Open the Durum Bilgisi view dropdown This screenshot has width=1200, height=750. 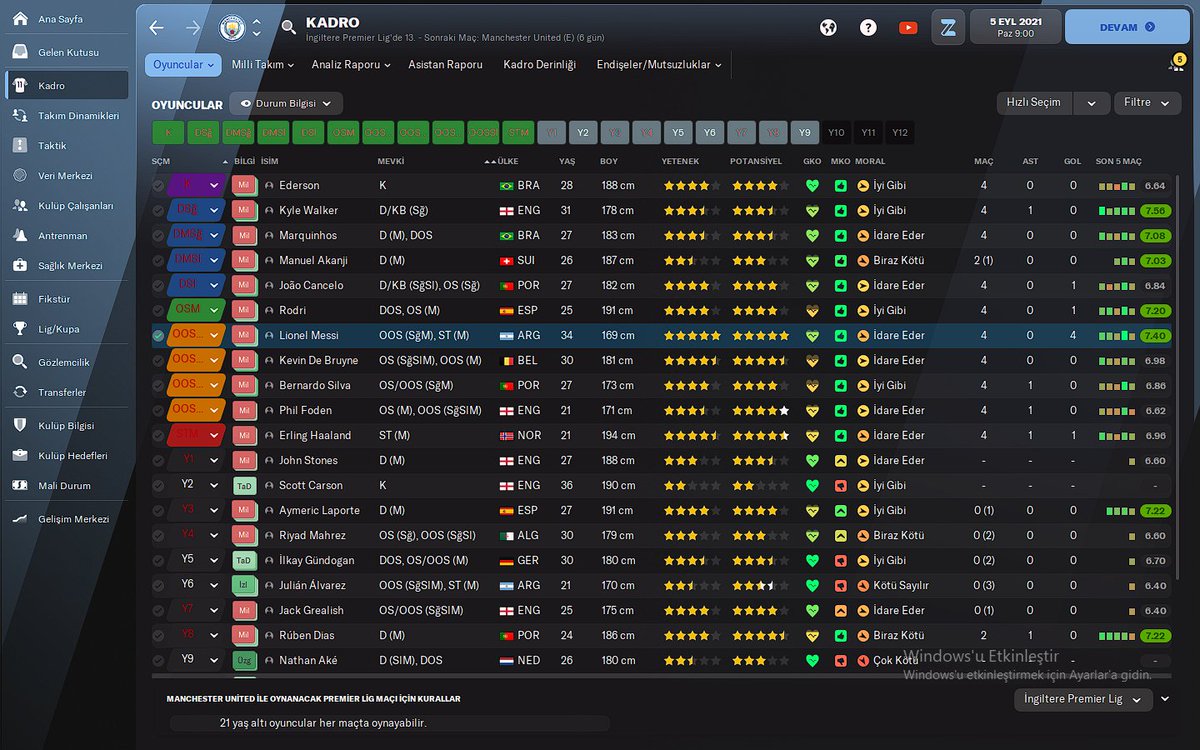286,103
